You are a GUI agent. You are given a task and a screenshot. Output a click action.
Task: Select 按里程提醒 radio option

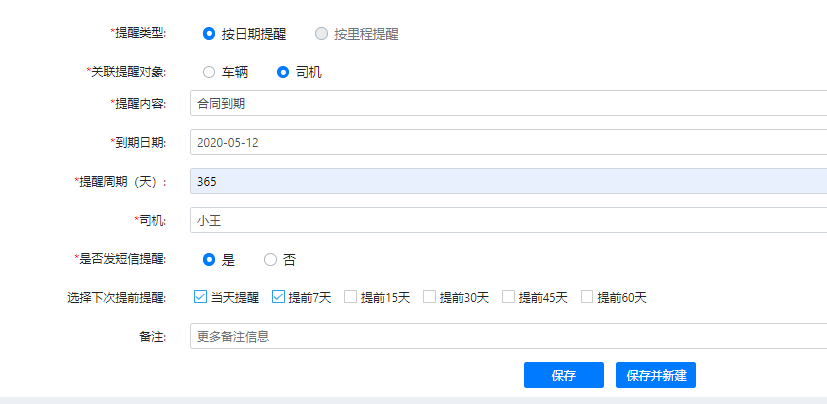321,33
